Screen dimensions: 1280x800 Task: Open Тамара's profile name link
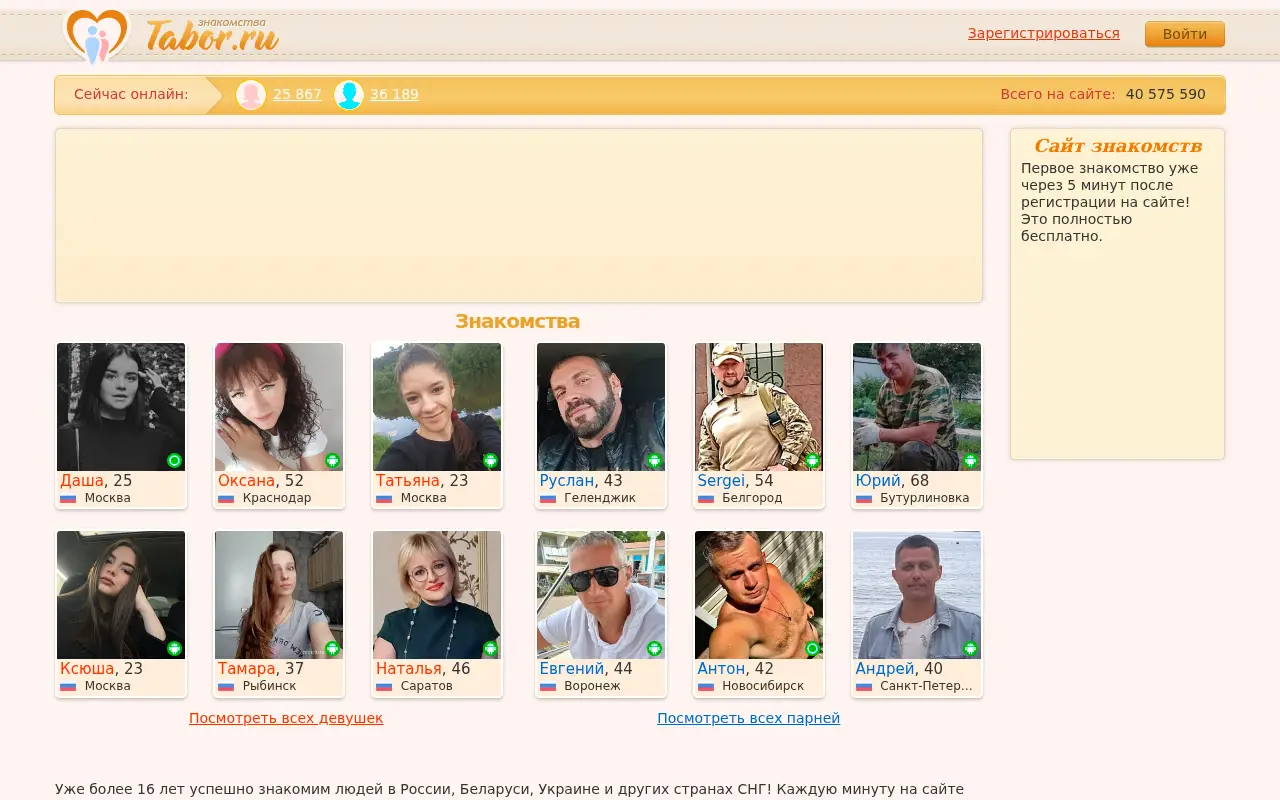(247, 669)
